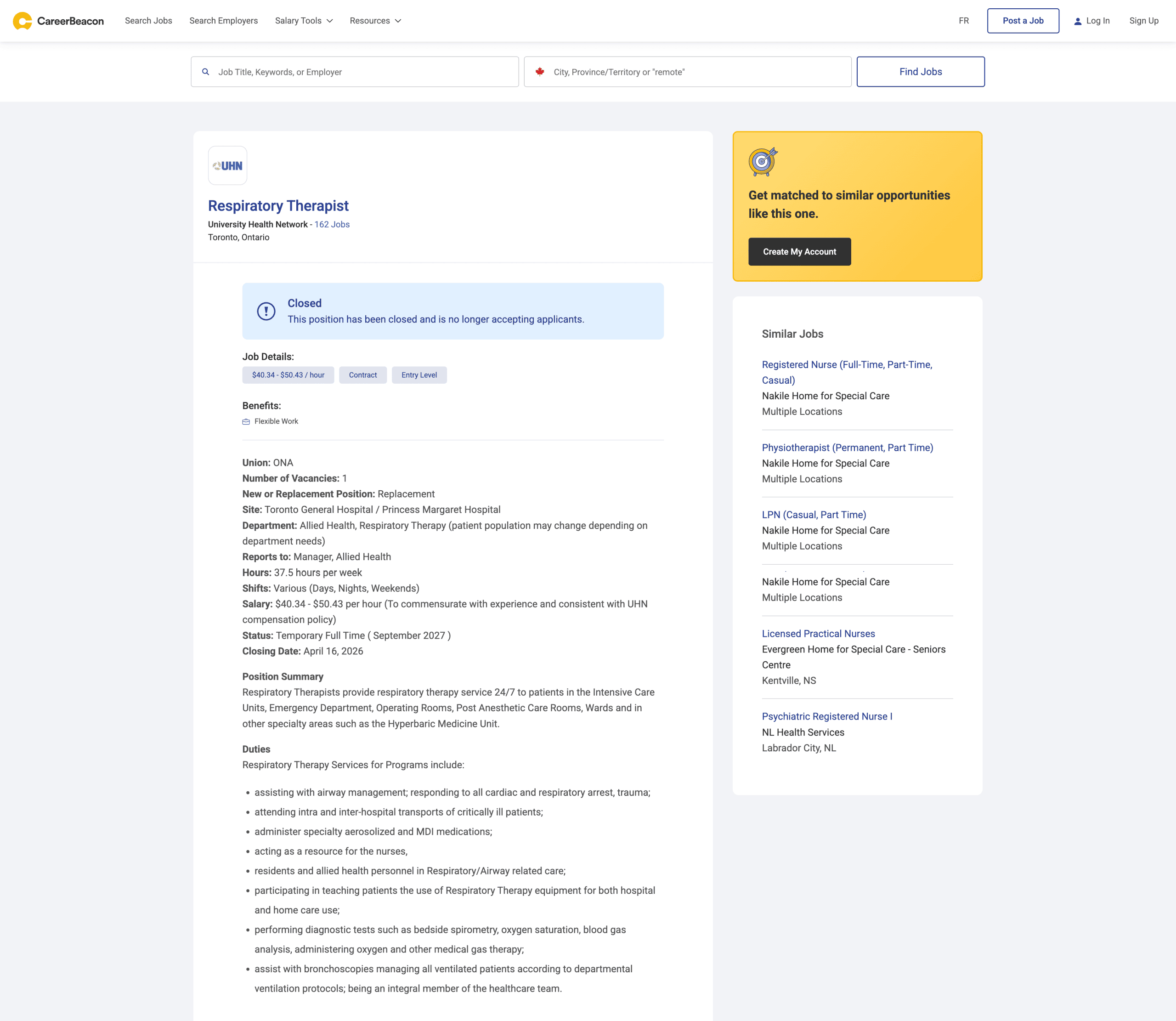
Task: Click the Flexible Work benefit icon
Action: 246,422
